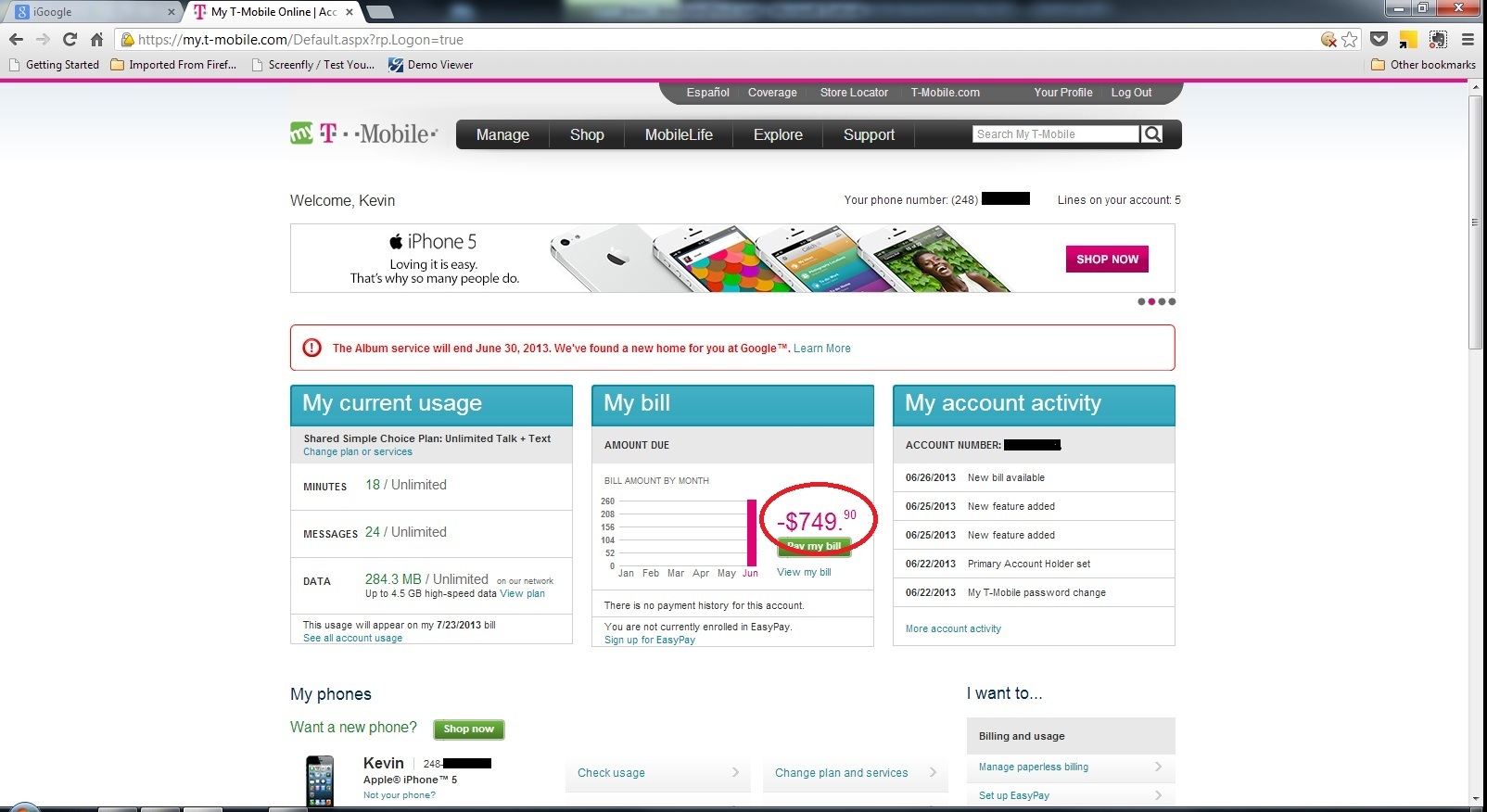This screenshot has width=1487, height=812.
Task: Click Log Out
Action: pyautogui.click(x=1131, y=93)
